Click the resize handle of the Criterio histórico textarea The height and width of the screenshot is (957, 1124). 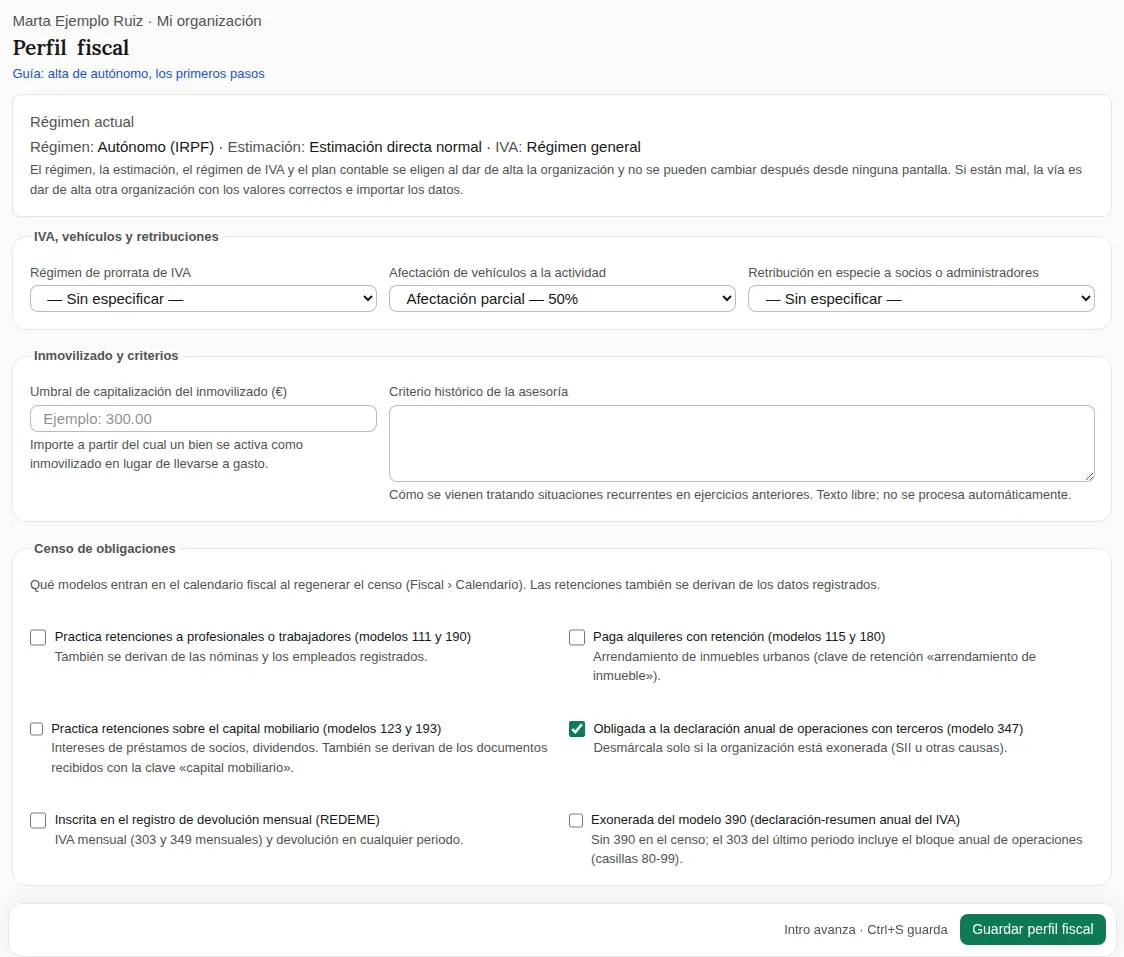pyautogui.click(x=1089, y=476)
